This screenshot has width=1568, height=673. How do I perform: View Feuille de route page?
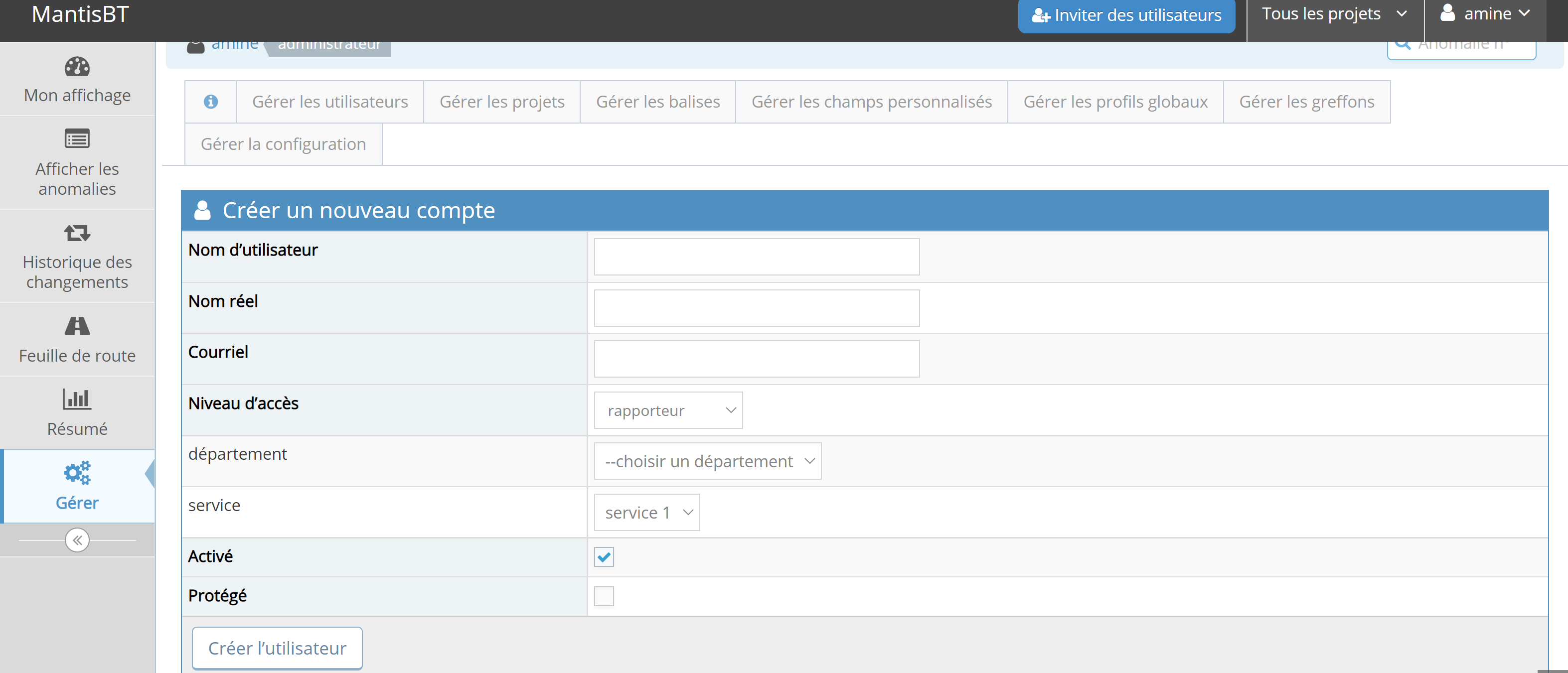pyautogui.click(x=77, y=339)
